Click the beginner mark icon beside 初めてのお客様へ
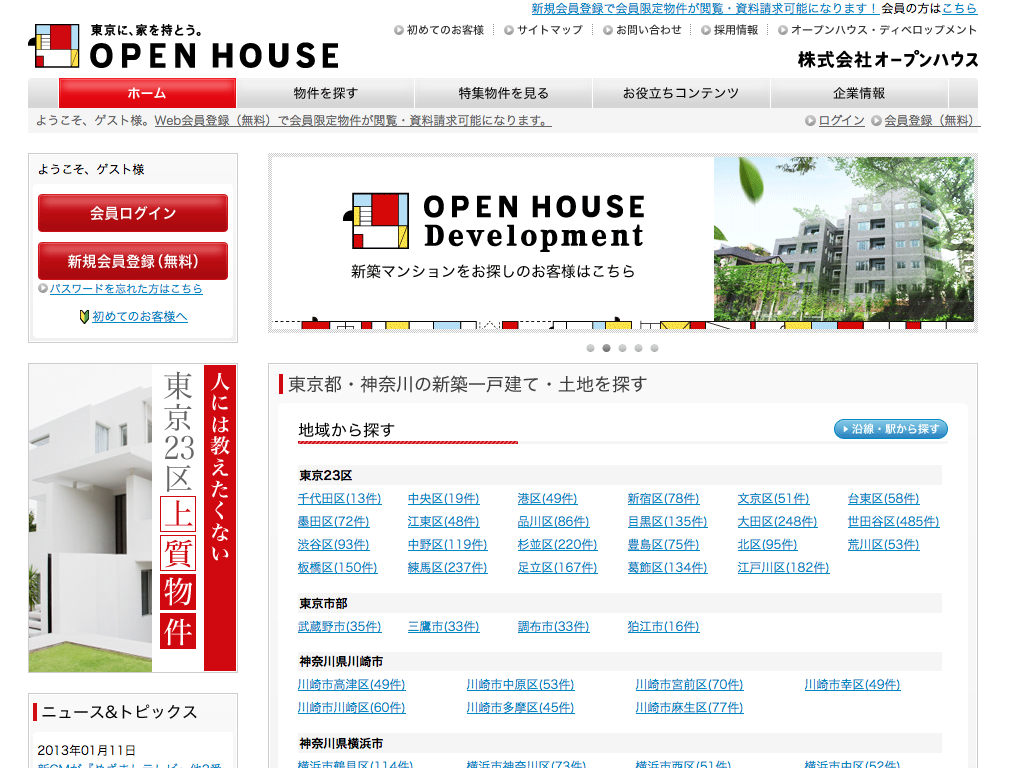 point(84,317)
